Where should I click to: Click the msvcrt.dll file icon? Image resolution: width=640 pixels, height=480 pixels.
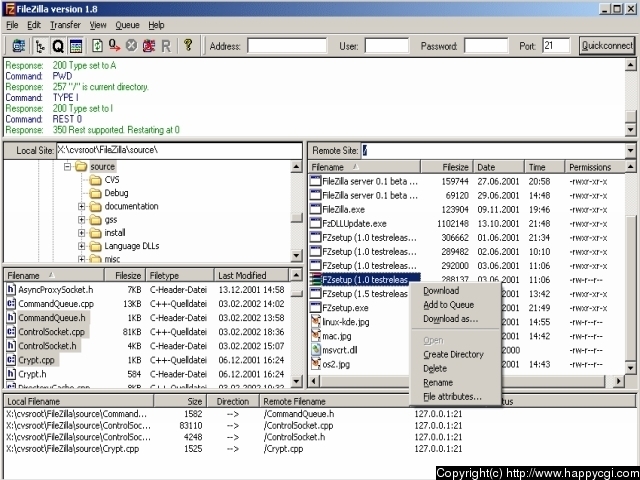point(316,350)
